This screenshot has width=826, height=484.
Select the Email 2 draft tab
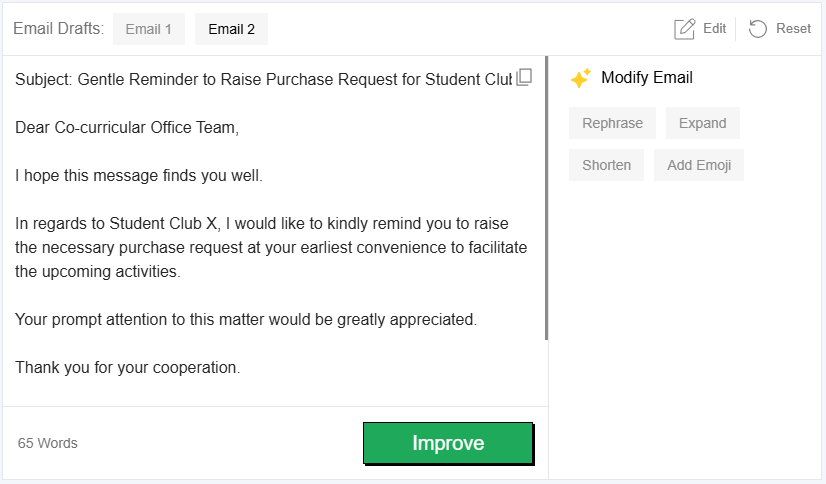point(231,29)
